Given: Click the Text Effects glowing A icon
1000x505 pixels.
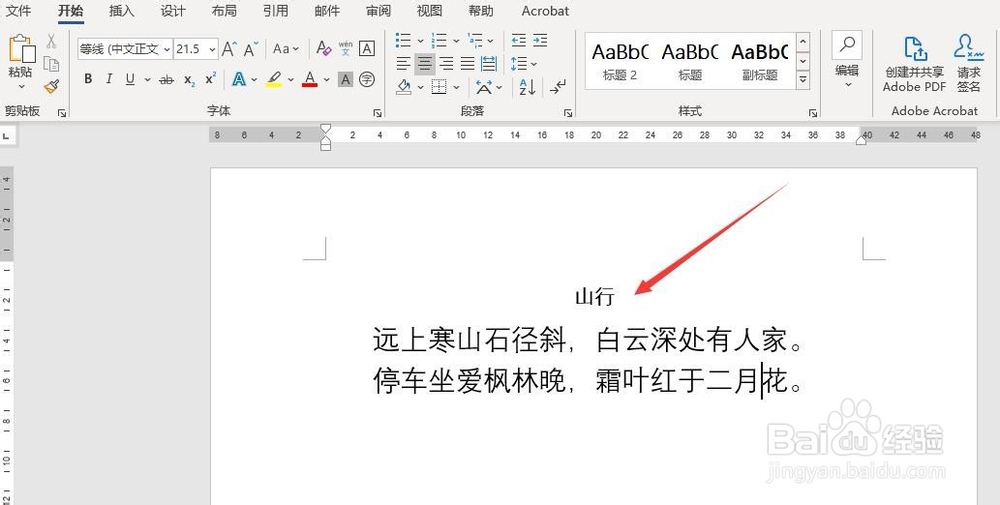Looking at the screenshot, I should pos(239,80).
